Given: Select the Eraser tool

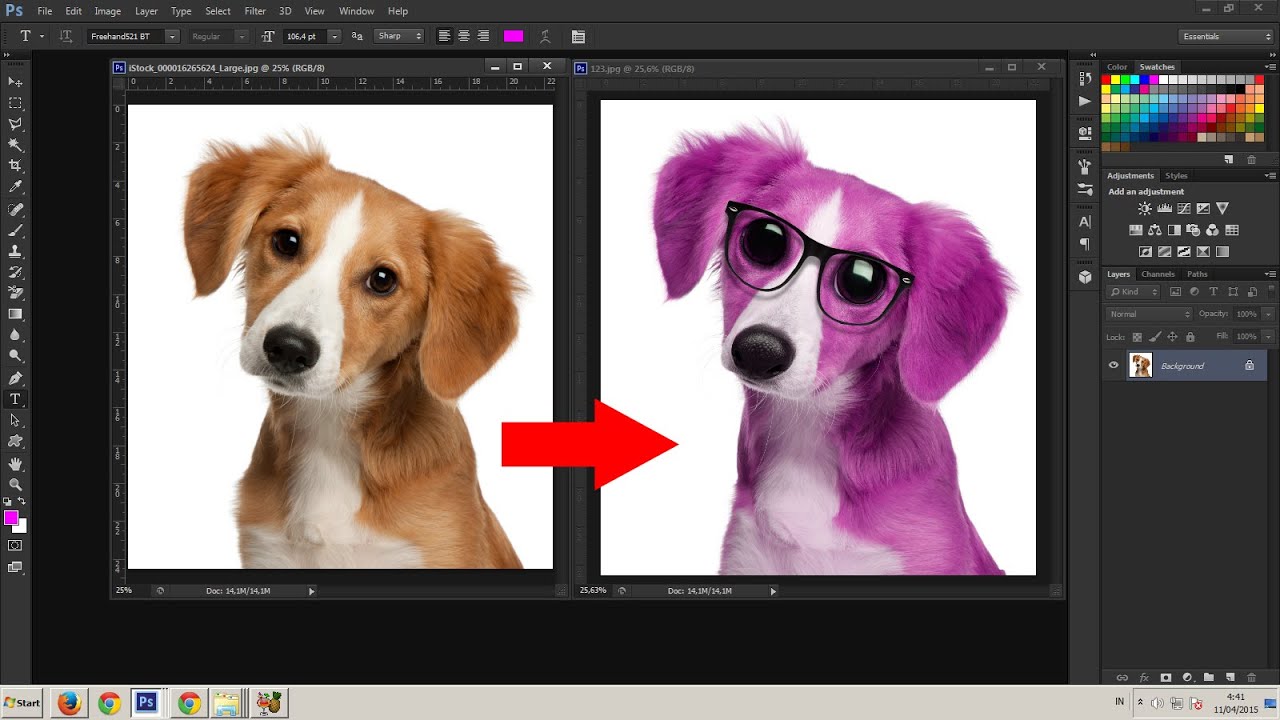Looking at the screenshot, I should (15, 293).
